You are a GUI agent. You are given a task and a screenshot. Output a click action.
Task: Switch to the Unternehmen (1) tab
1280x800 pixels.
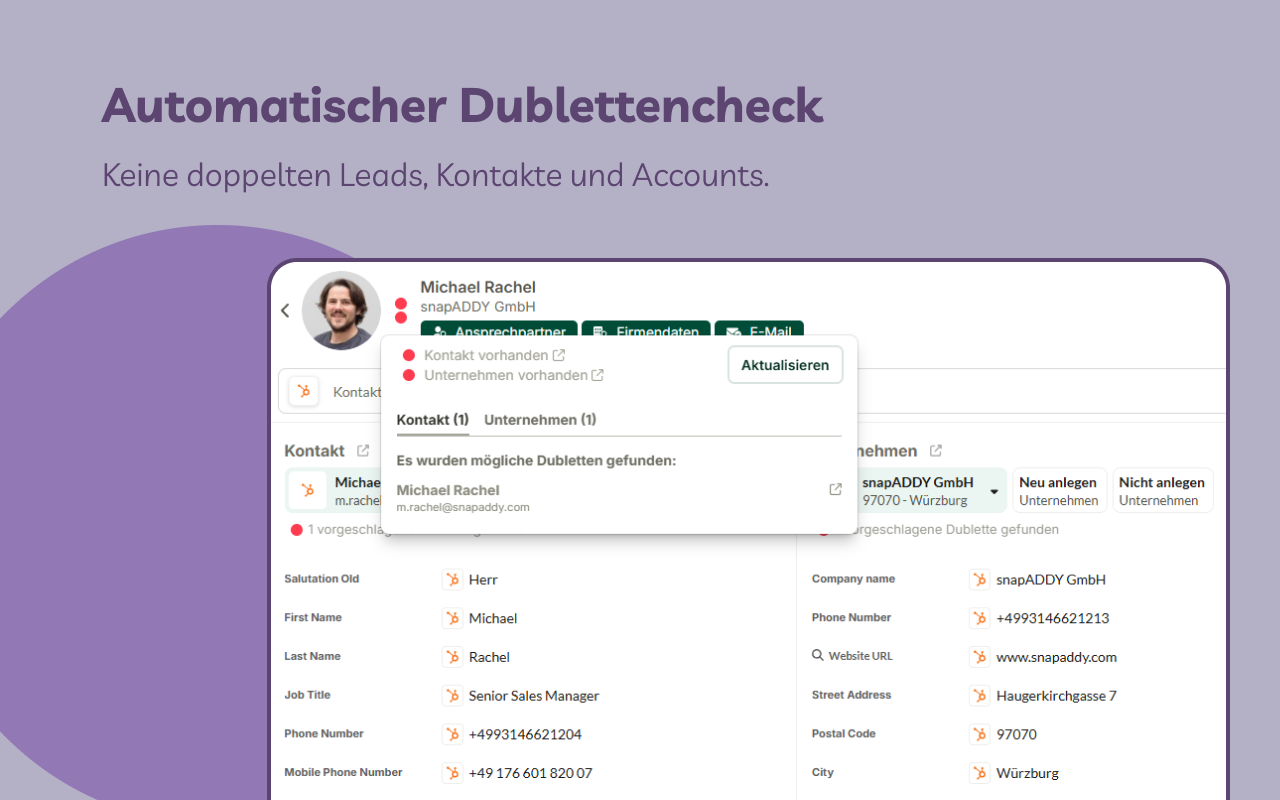point(540,420)
